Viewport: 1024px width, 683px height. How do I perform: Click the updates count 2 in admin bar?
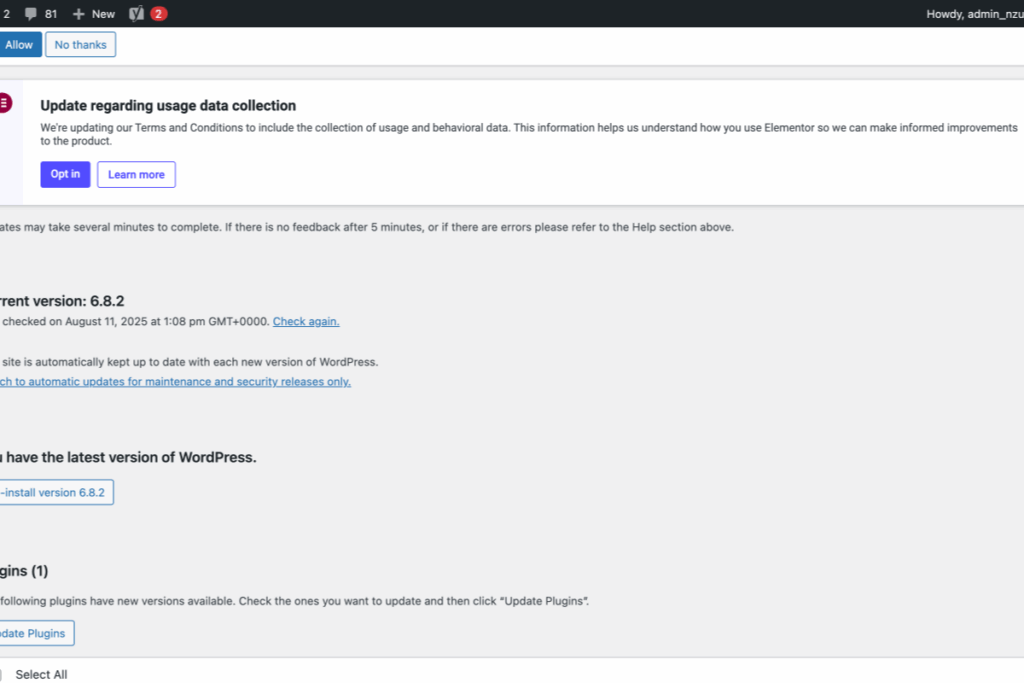[7, 14]
